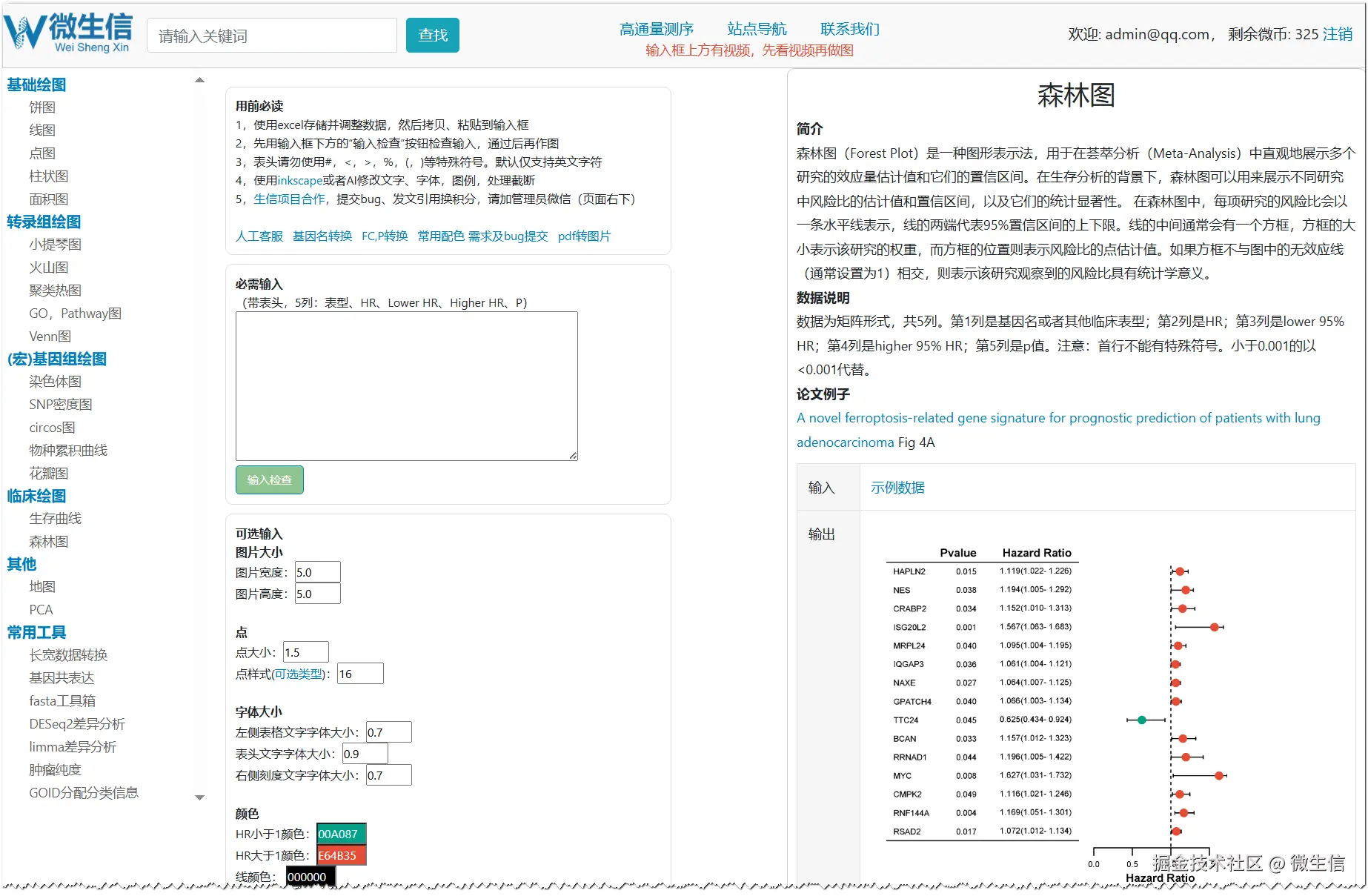This screenshot has height=896, width=1368.
Task: Pick the 线颜色 swatch 000000
Action: point(311,877)
